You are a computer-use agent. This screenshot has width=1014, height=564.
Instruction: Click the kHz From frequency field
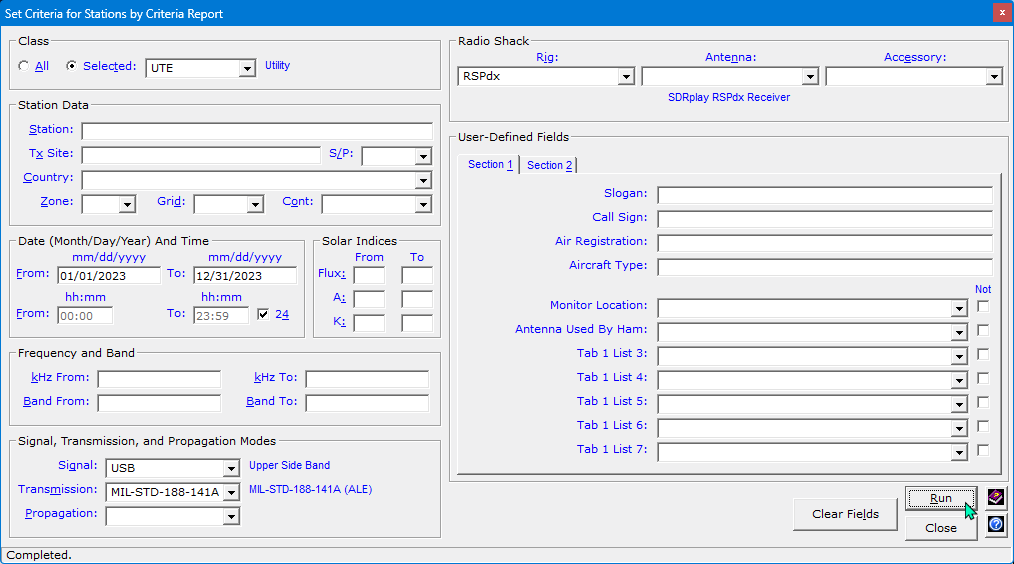pyautogui.click(x=159, y=379)
